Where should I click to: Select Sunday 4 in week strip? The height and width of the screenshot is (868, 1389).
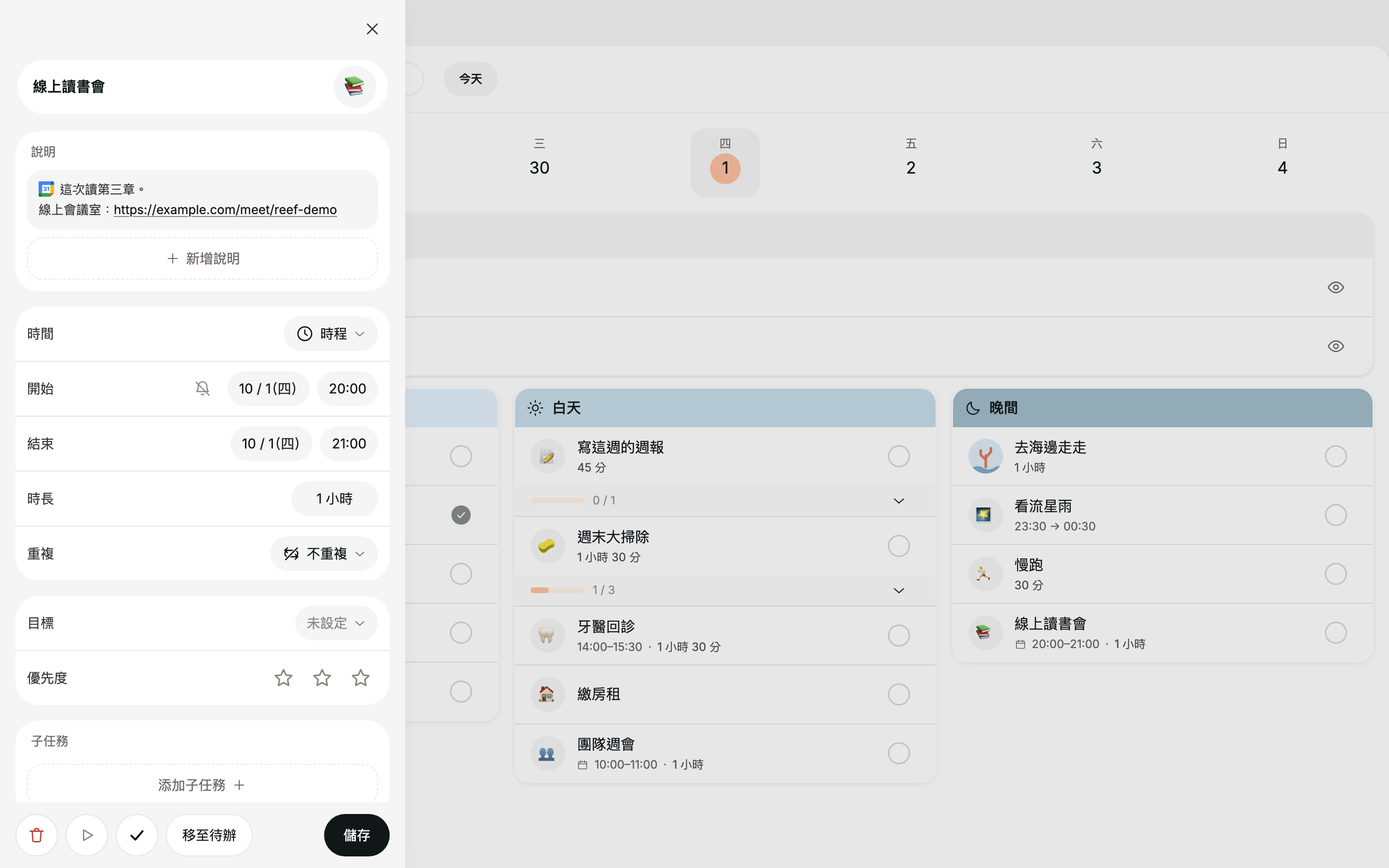[x=1282, y=163]
